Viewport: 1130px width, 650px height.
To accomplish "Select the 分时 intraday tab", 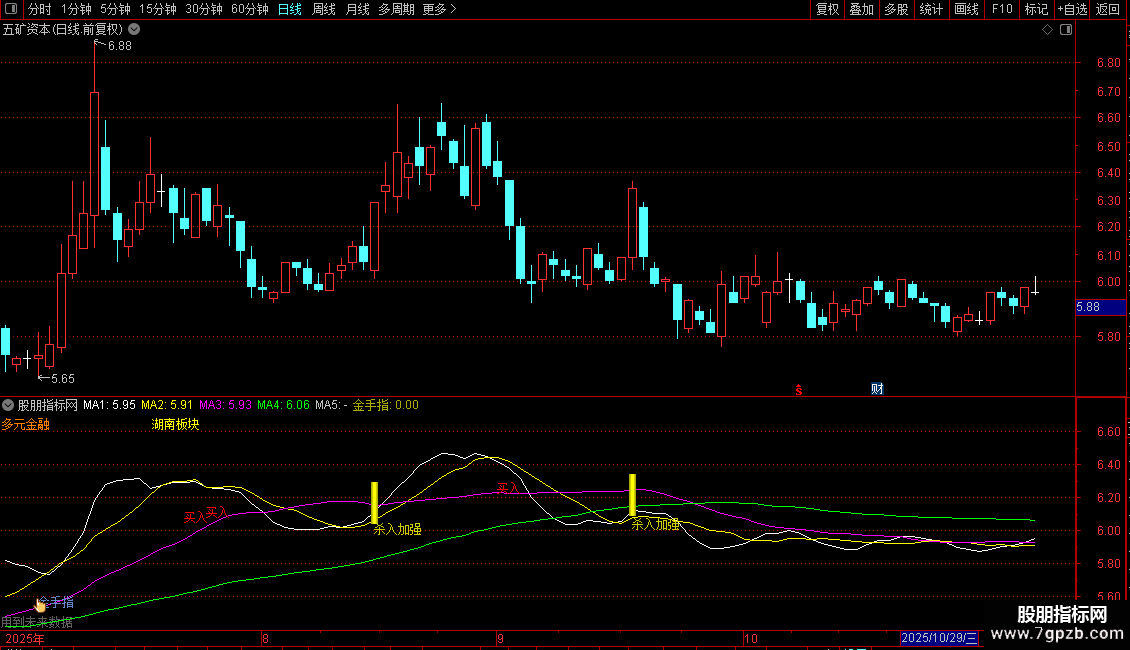I will [40, 9].
